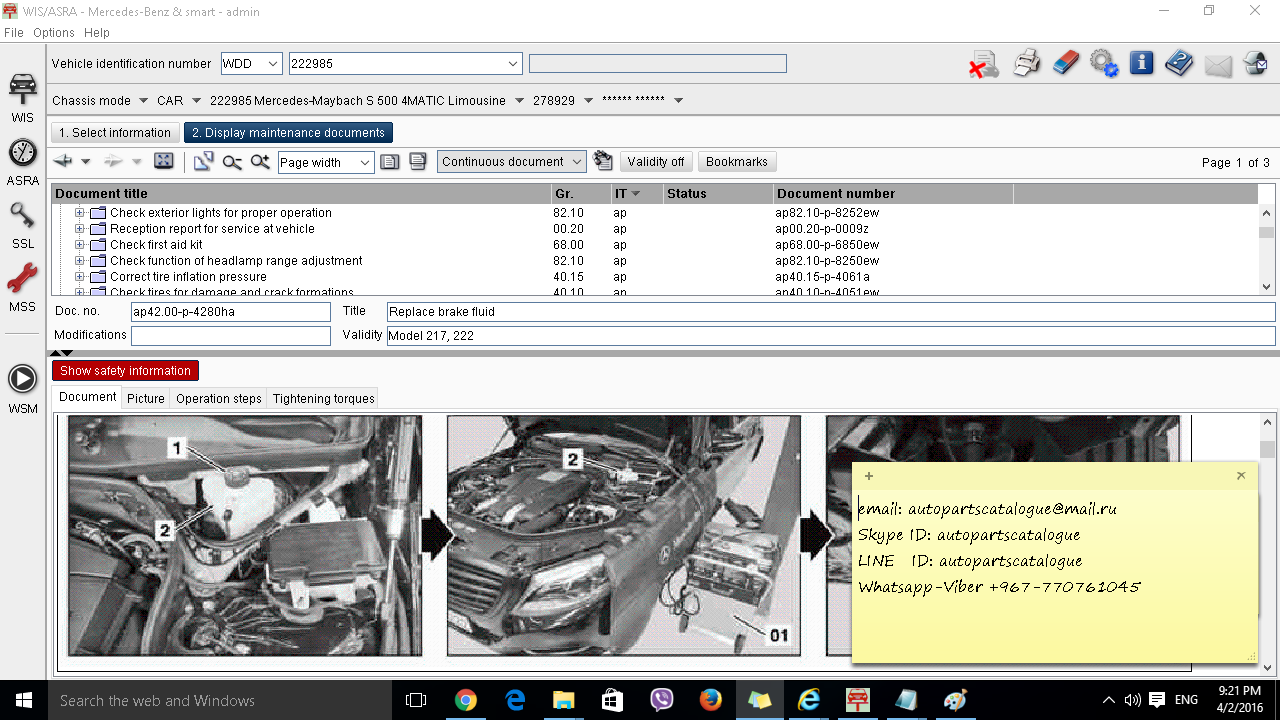Image resolution: width=1280 pixels, height=720 pixels.
Task: Open the 278929 engine dropdown
Action: click(x=588, y=100)
